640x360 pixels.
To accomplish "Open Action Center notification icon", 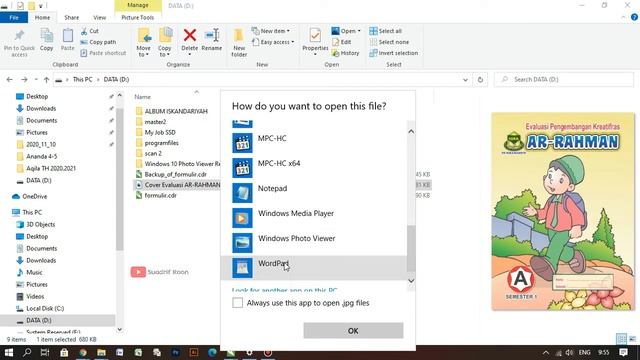I will pyautogui.click(x=623, y=352).
